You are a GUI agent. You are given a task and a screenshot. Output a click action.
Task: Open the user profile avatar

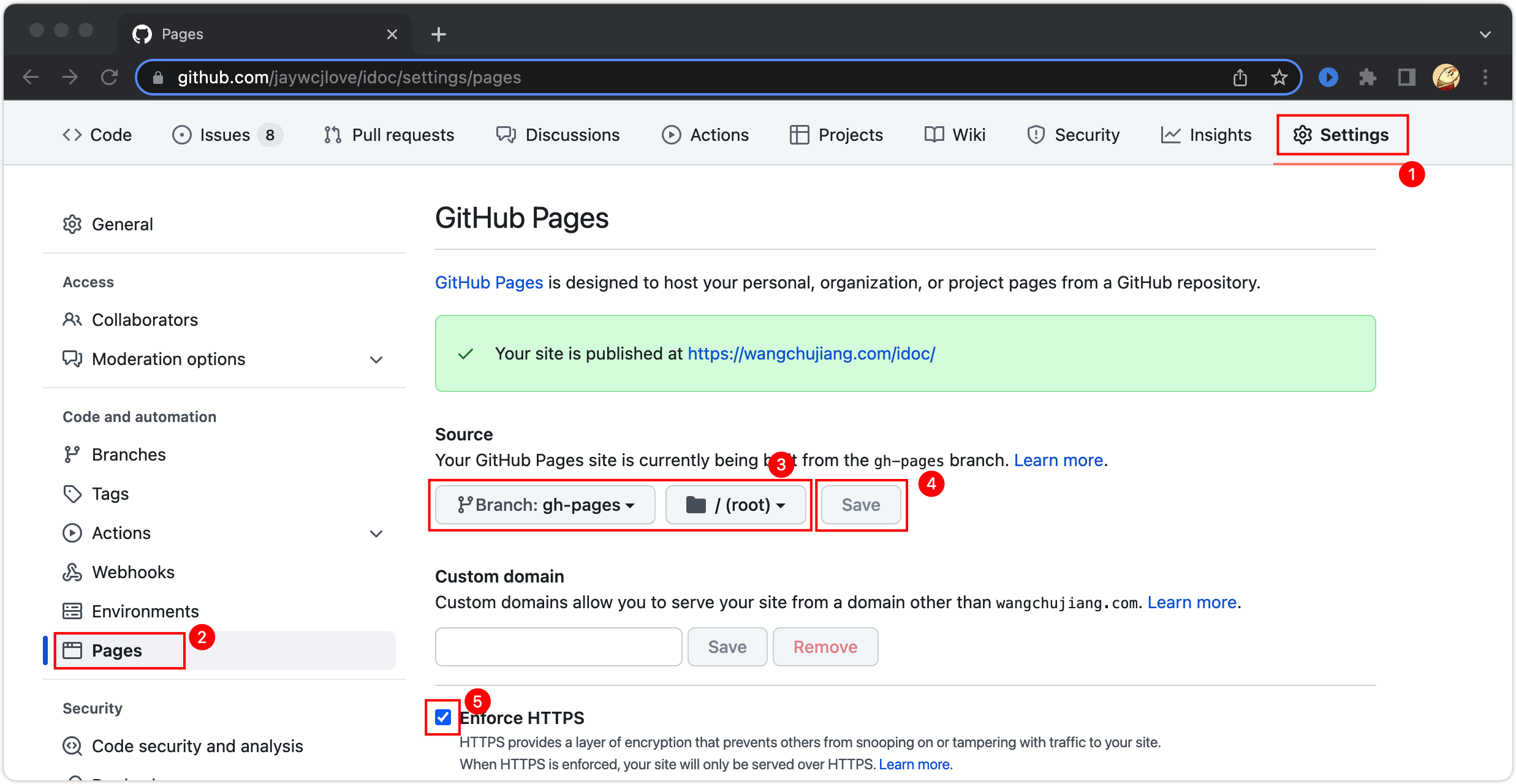coord(1446,78)
